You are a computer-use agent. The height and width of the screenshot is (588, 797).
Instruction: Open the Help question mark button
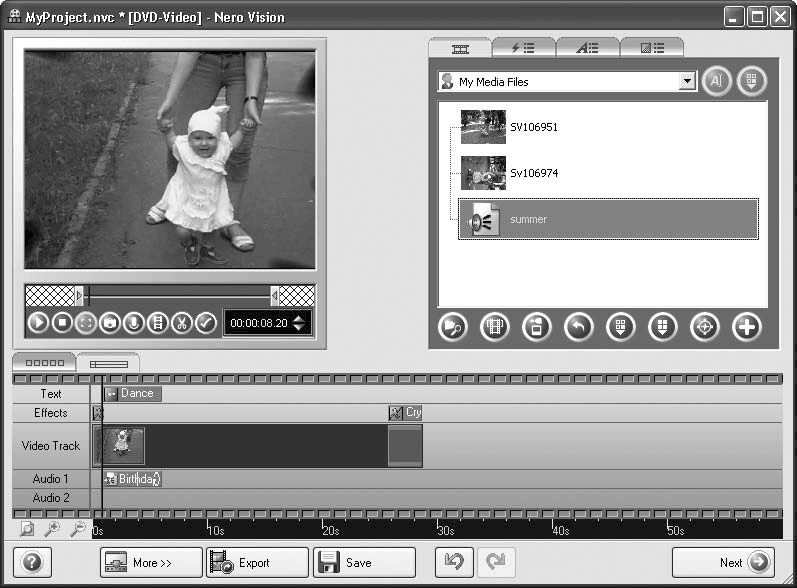click(x=32, y=563)
